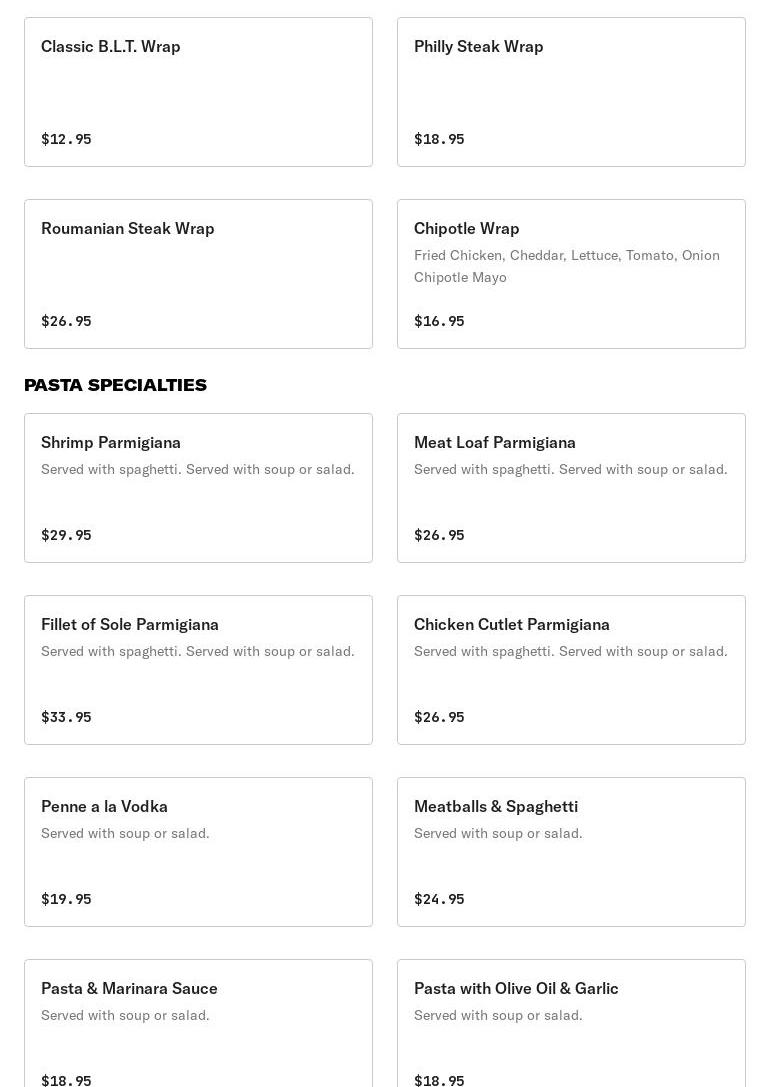Click the $16.95 Chipotle Wrap price
The image size is (770, 1087).
[x=439, y=321]
